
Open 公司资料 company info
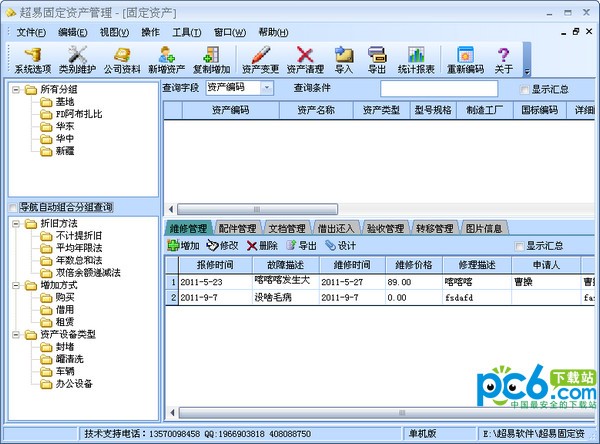[122, 60]
